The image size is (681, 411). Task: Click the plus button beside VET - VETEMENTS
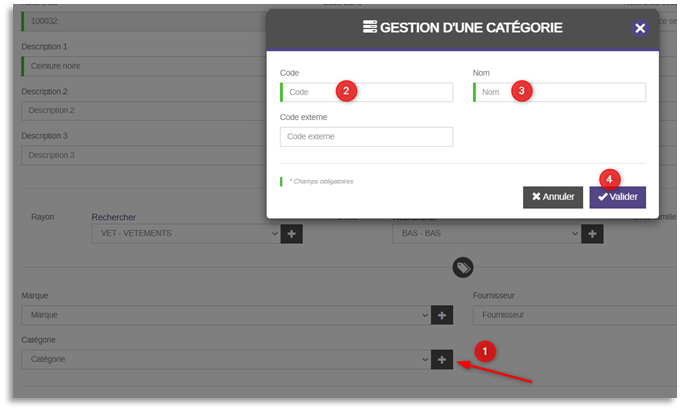point(292,233)
